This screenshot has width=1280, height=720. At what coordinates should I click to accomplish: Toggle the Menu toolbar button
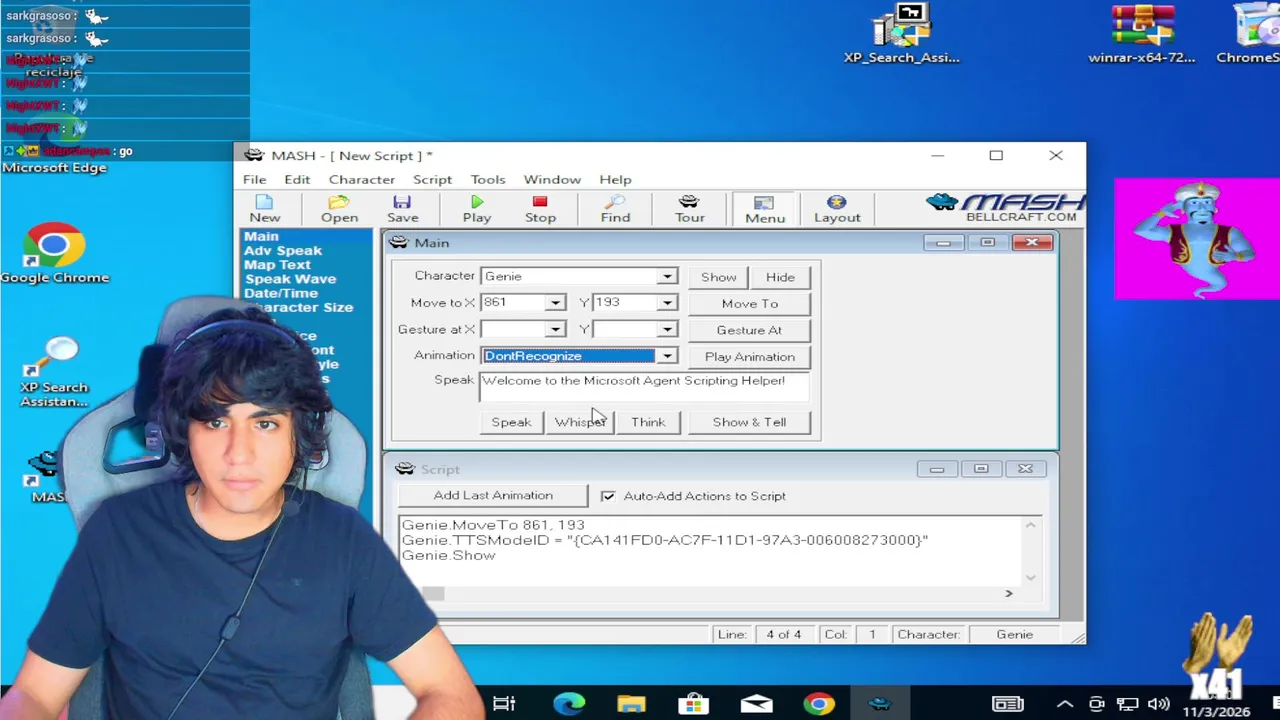pos(765,209)
